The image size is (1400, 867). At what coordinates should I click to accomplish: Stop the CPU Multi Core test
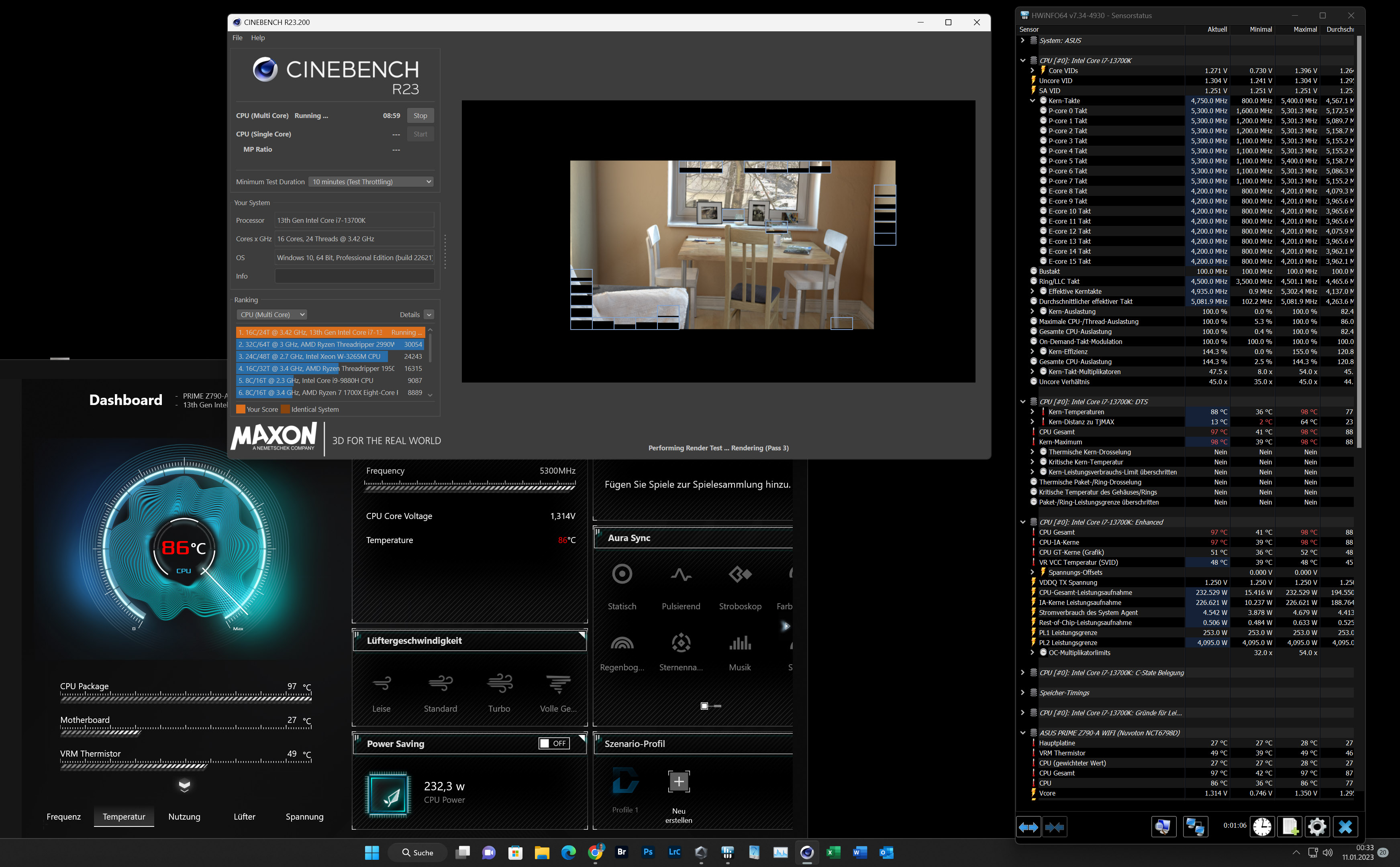[420, 116]
